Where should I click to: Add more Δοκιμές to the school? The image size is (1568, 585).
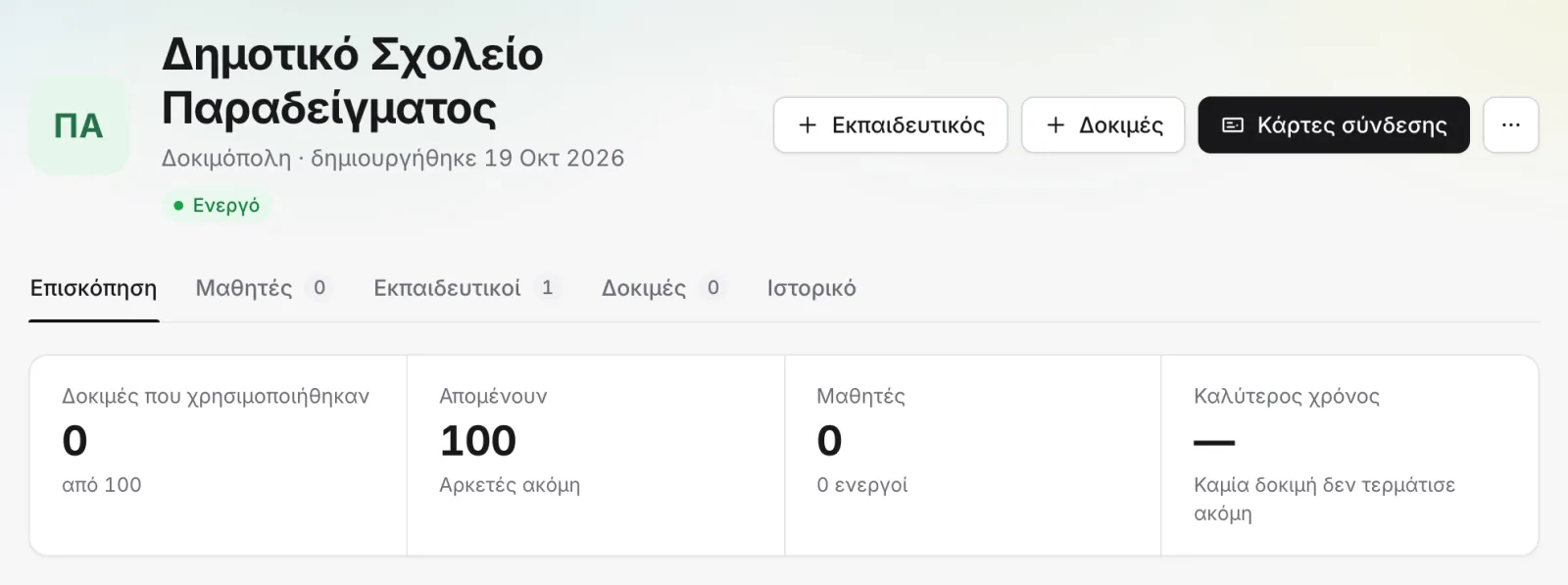click(x=1103, y=125)
